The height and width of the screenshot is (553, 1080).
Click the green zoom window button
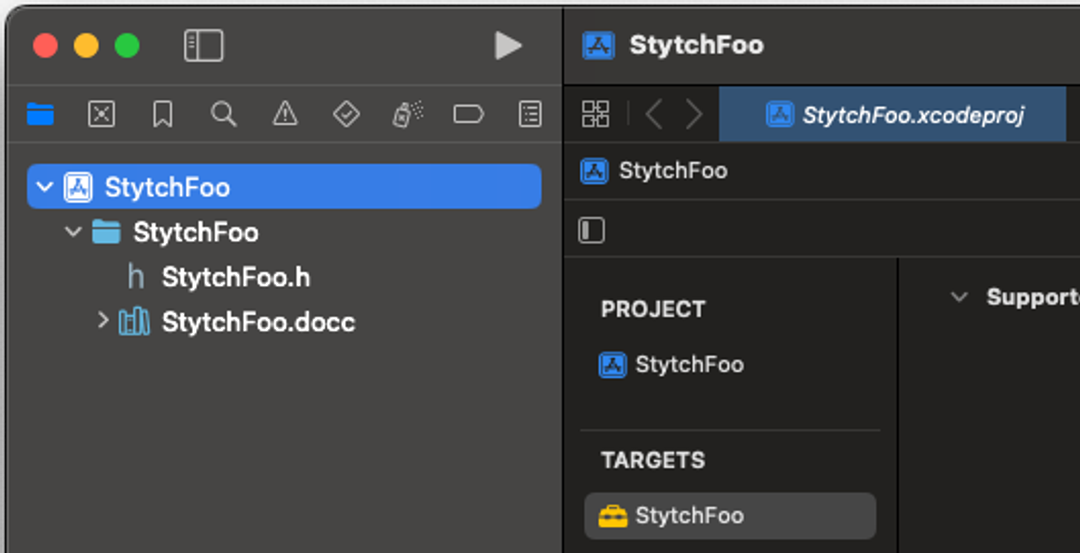[x=127, y=46]
